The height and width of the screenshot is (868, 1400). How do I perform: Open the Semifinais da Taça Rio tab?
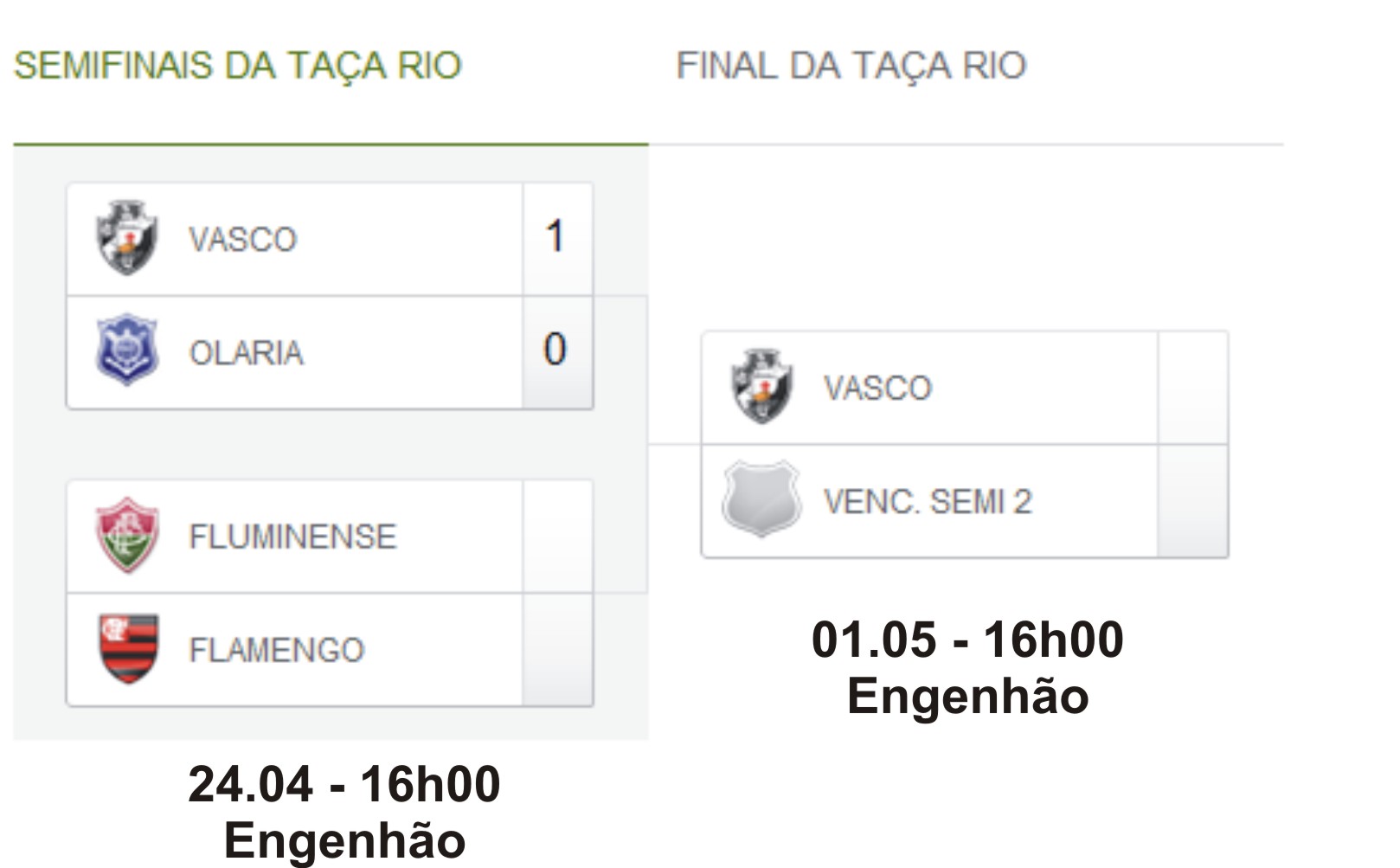click(x=238, y=66)
